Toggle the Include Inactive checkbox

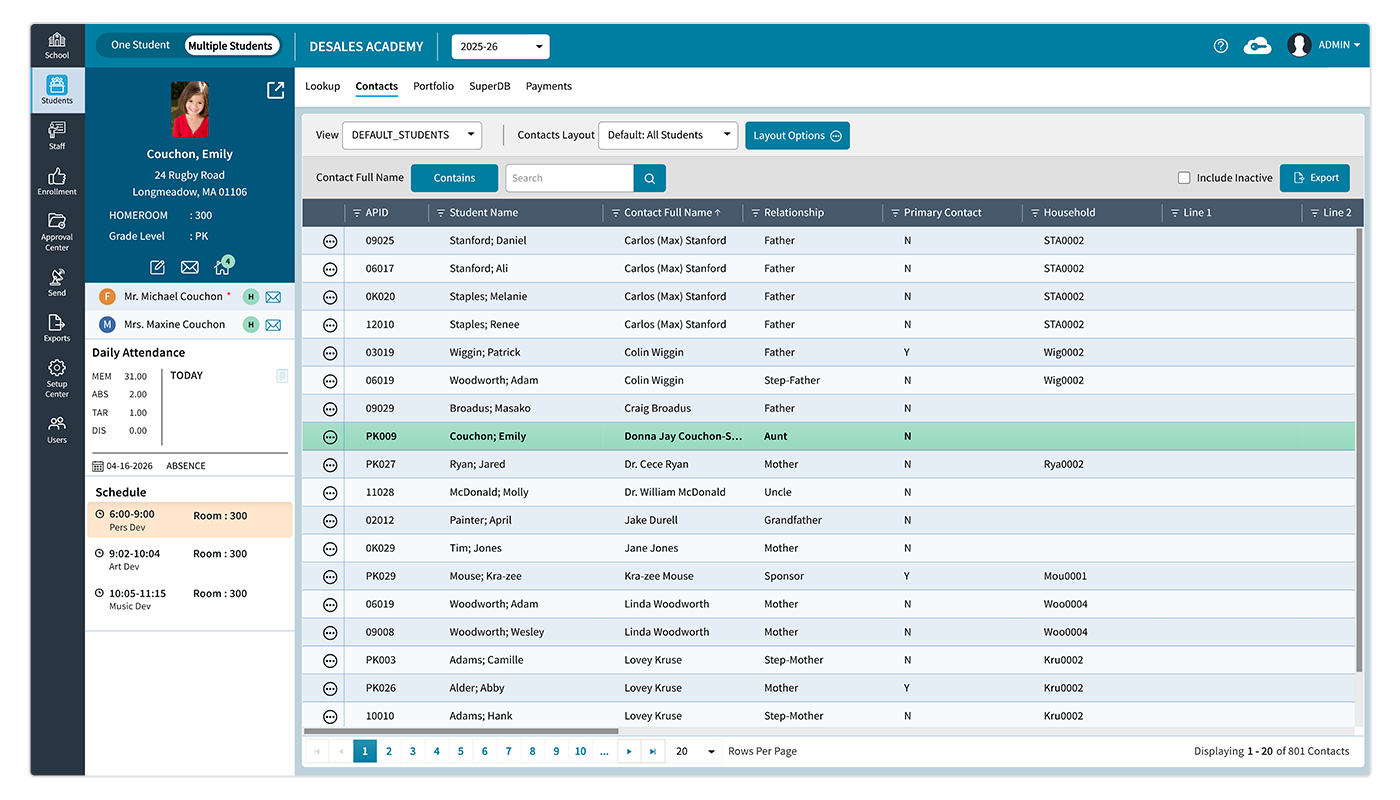point(1184,178)
